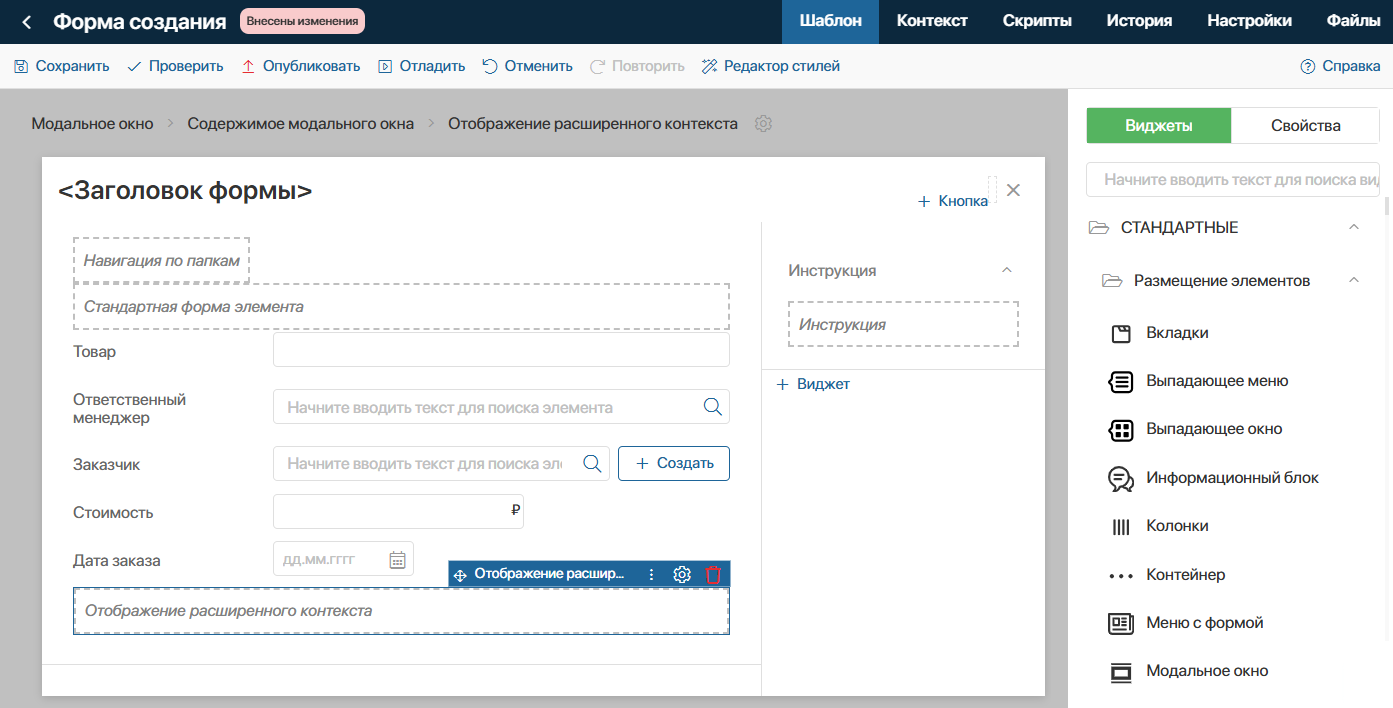Select the Модальное окно widget icon
The image size is (1393, 708).
1121,672
